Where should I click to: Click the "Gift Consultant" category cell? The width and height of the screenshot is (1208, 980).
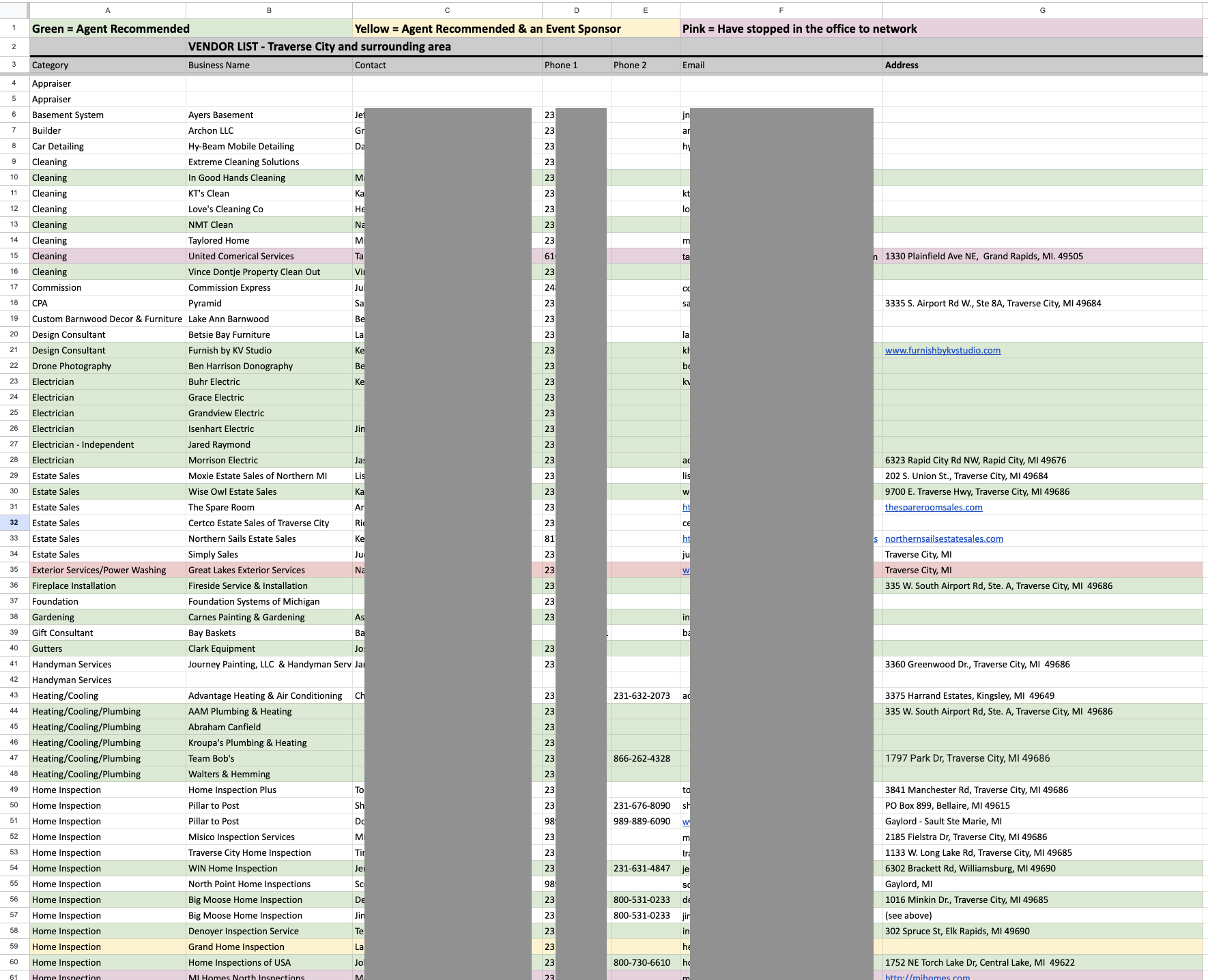[x=108, y=633]
